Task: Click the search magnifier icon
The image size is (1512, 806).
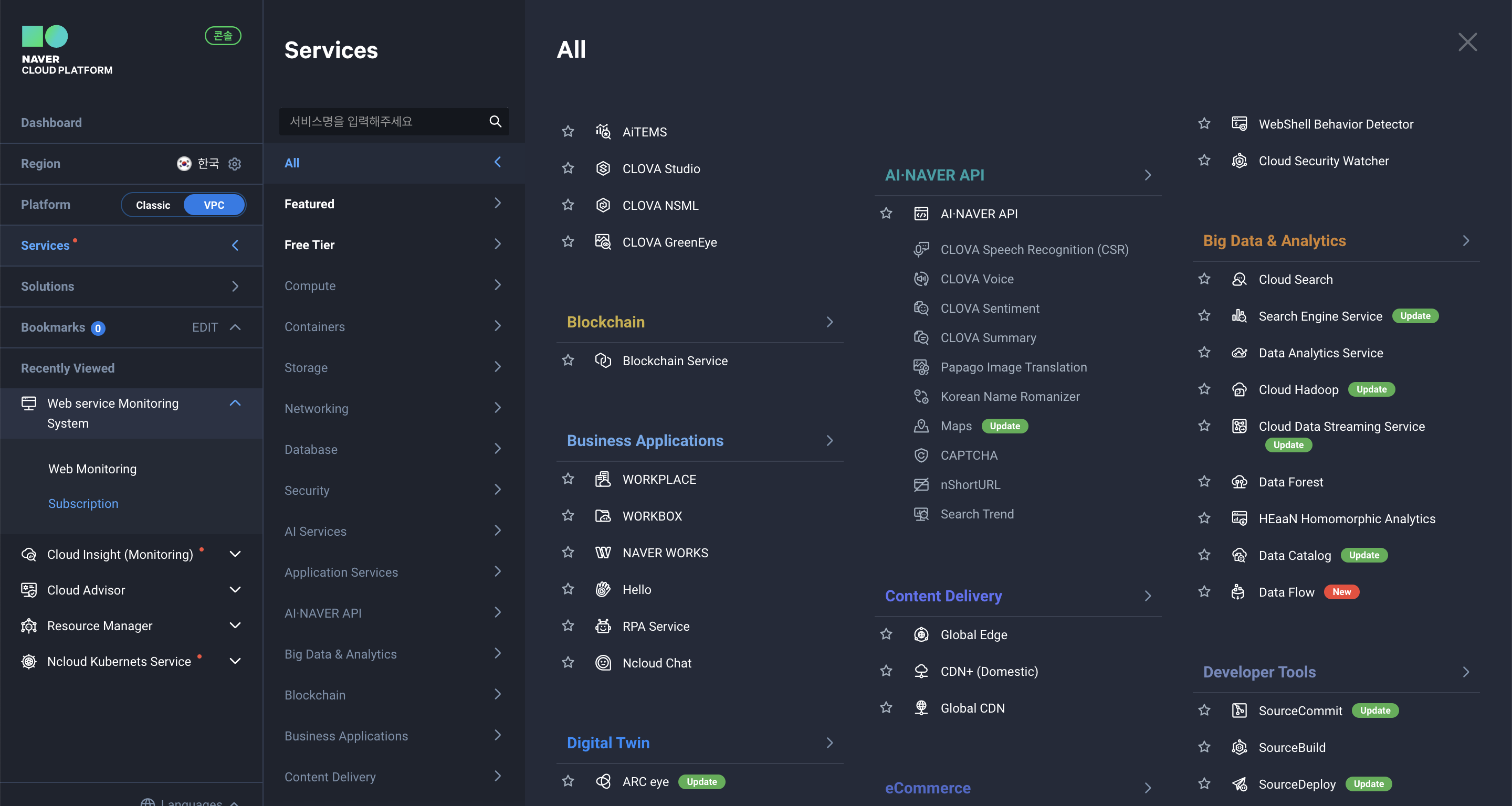Action: tap(495, 121)
